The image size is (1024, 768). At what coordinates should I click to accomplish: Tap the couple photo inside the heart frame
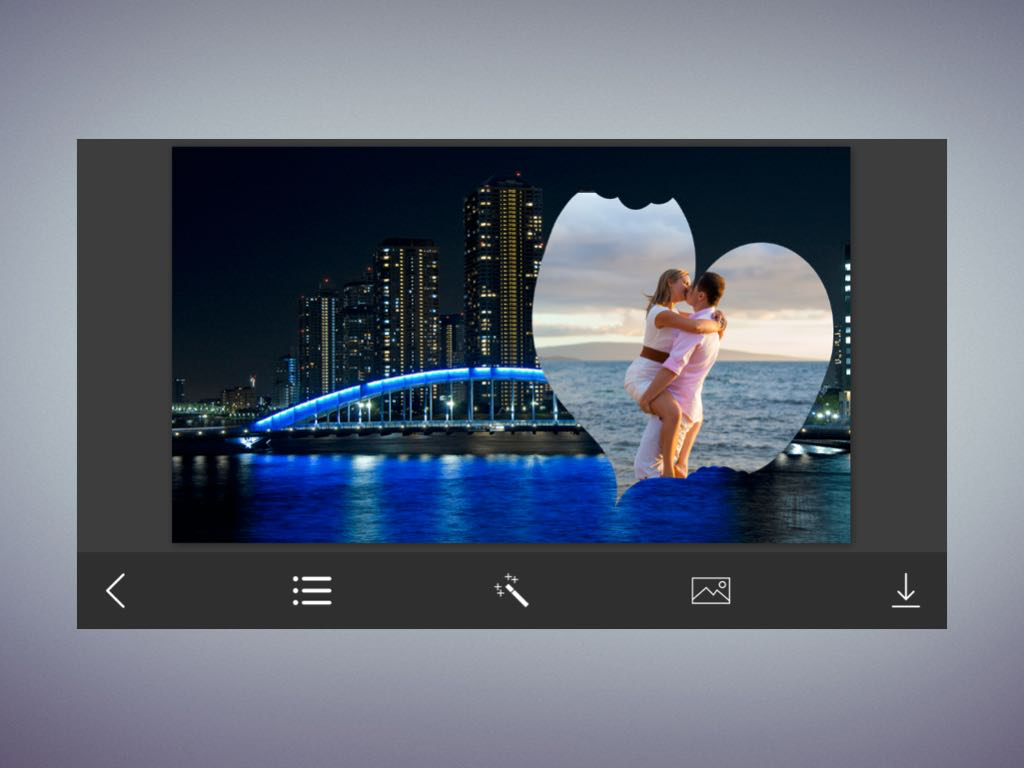pos(682,346)
